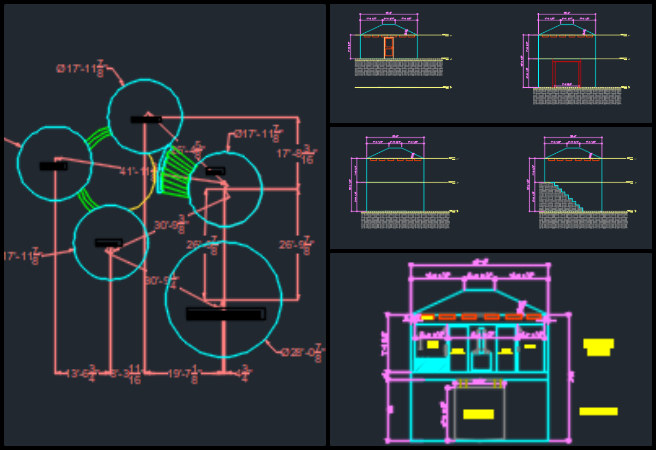Click the Ø28'-0 7/8 diameter dimension label

(303, 351)
